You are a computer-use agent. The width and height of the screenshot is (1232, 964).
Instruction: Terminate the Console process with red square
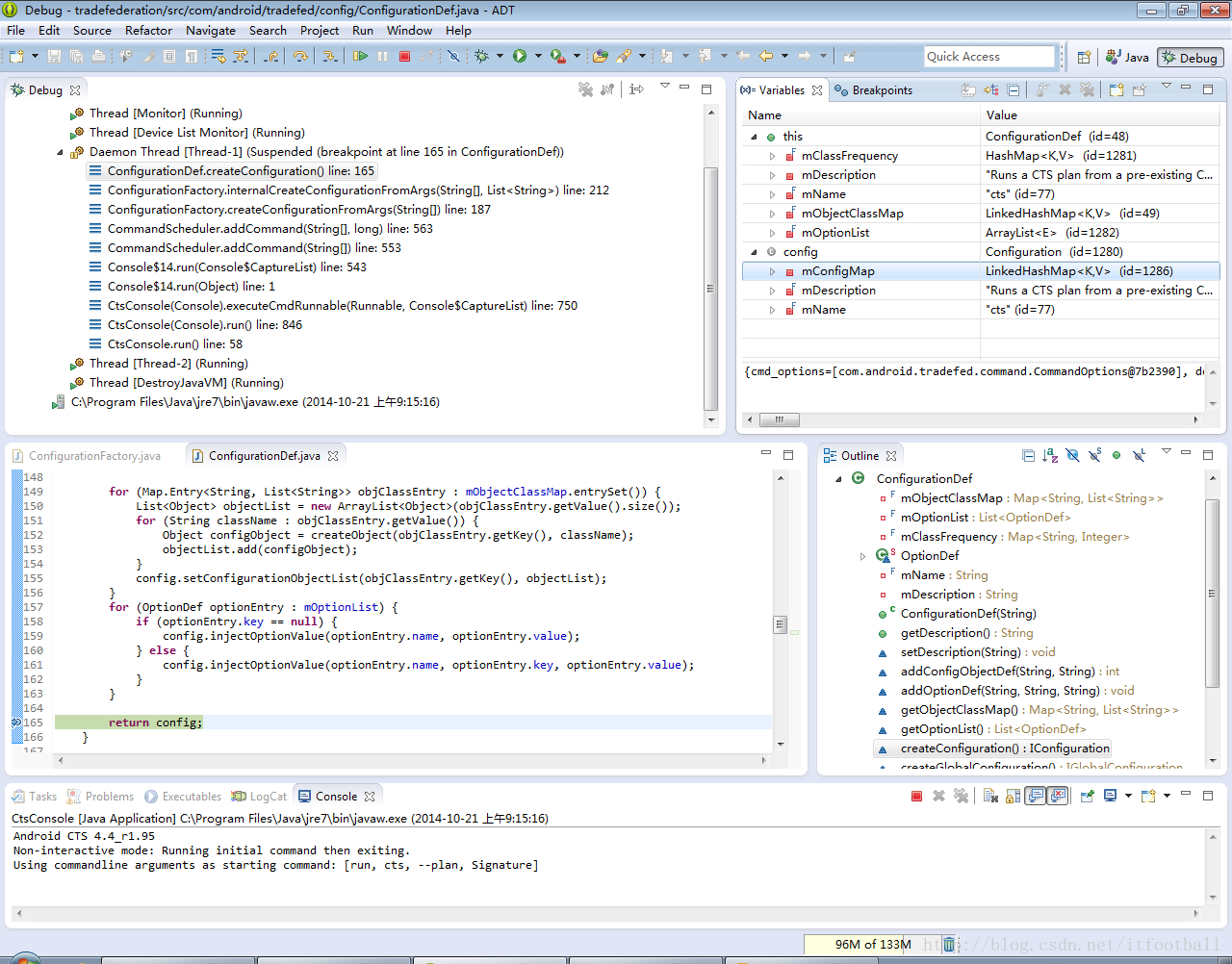pos(916,796)
